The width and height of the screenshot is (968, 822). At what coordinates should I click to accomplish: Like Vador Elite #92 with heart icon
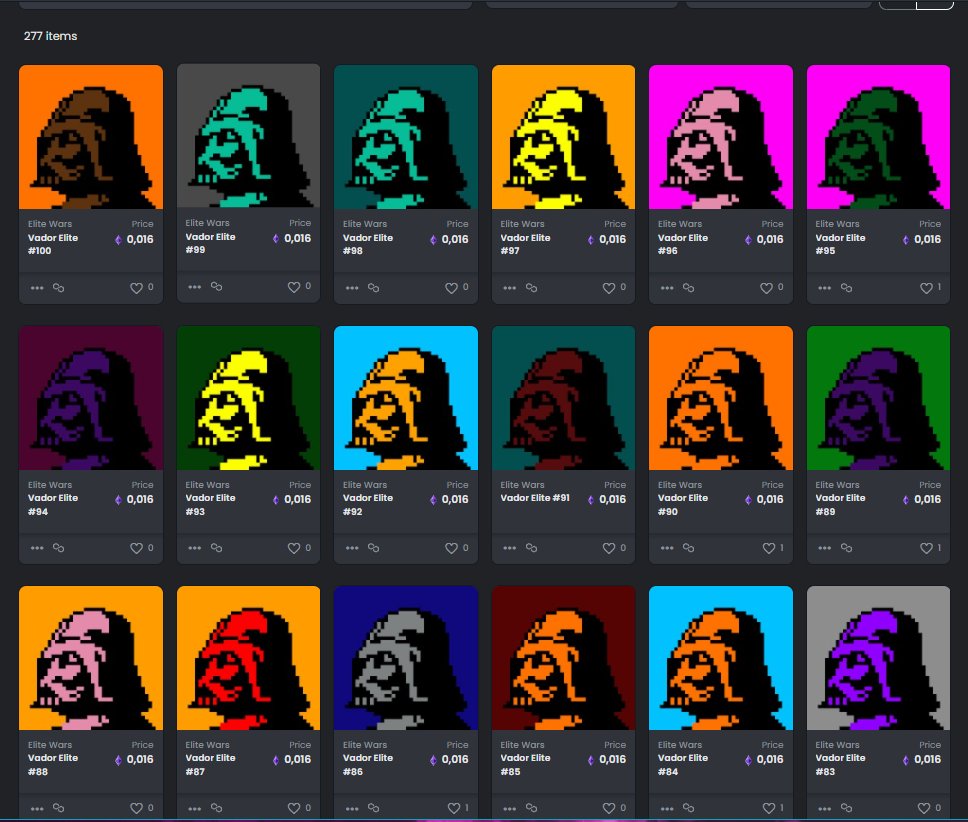click(451, 548)
